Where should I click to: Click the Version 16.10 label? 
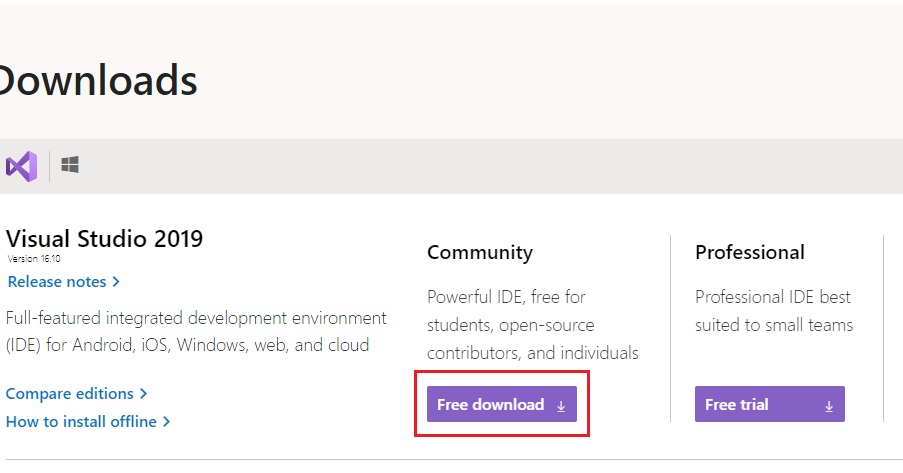tap(34, 259)
